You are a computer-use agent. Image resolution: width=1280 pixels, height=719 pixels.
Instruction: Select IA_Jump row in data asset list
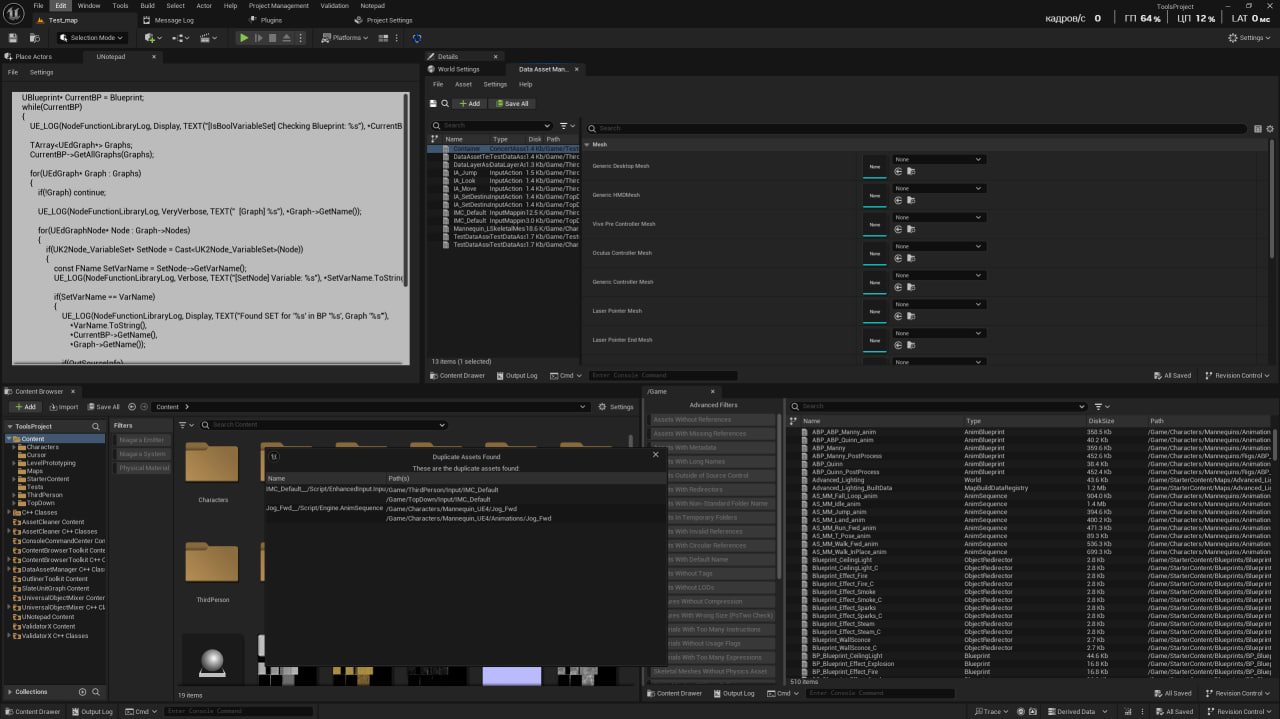[x=504, y=172]
